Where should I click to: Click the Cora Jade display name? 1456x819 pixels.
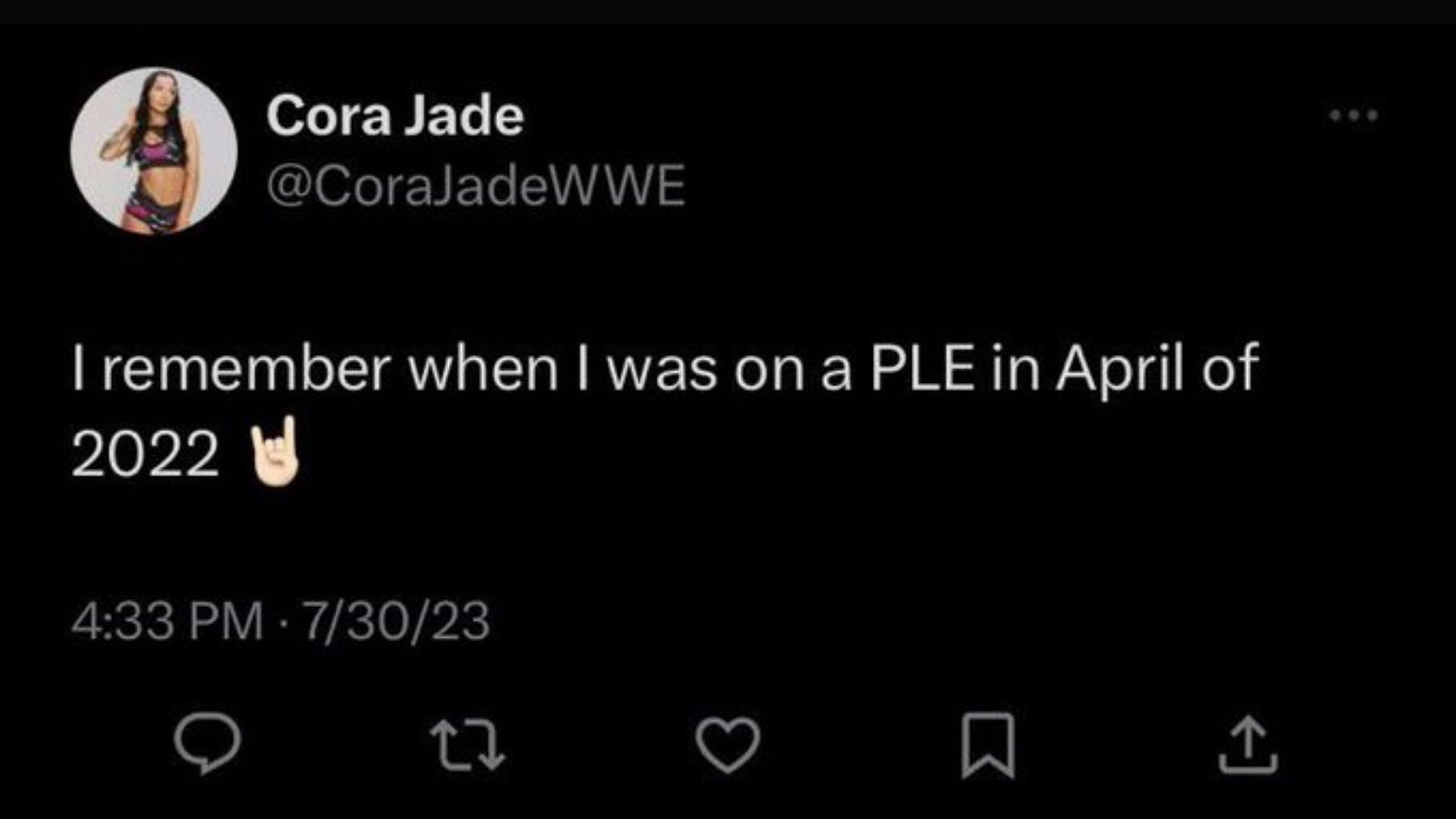(x=394, y=116)
